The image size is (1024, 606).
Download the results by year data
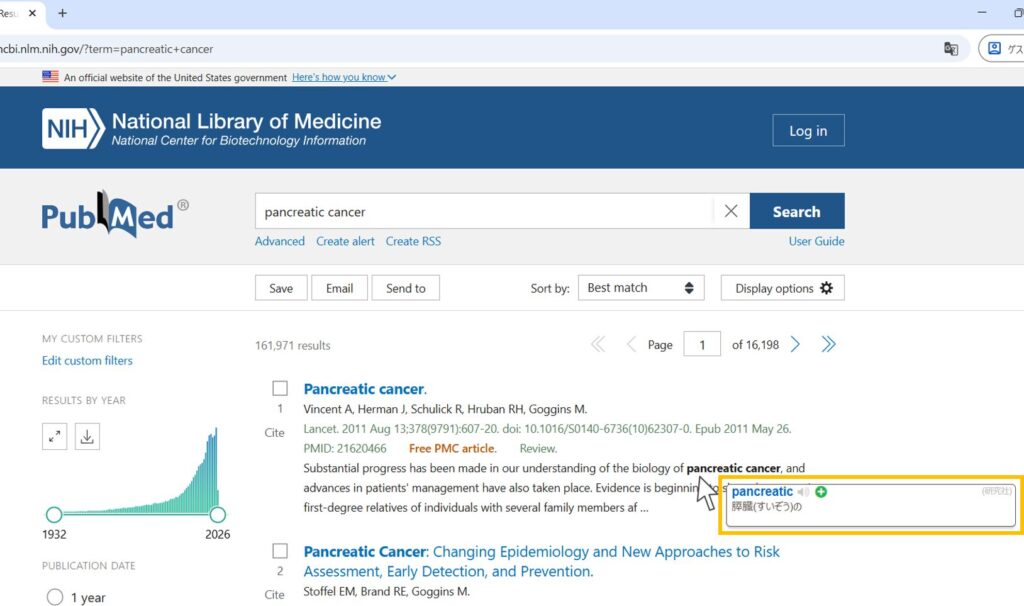[87, 436]
